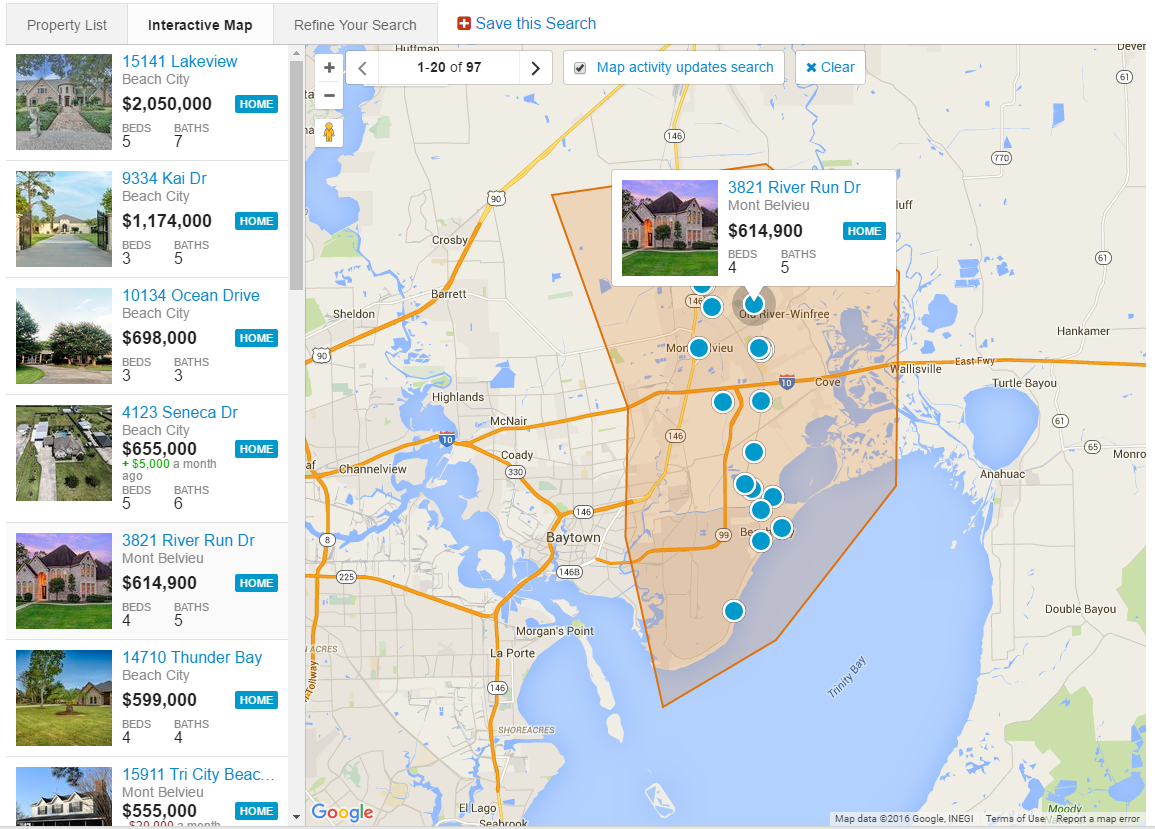The width and height of the screenshot is (1155, 829).
Task: Click the 10134 Ocean Drive thumbnail
Action: tap(64, 336)
